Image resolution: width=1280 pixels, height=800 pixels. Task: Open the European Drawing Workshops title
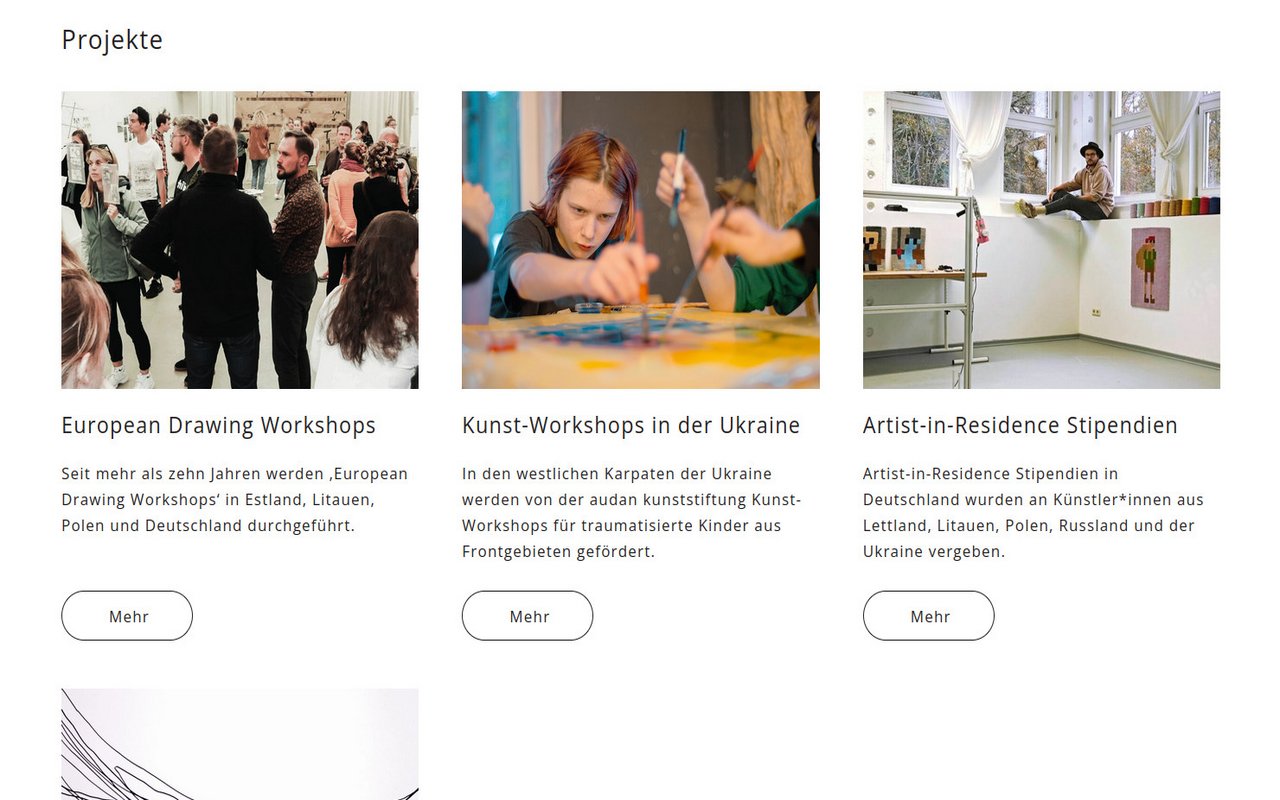(218, 425)
